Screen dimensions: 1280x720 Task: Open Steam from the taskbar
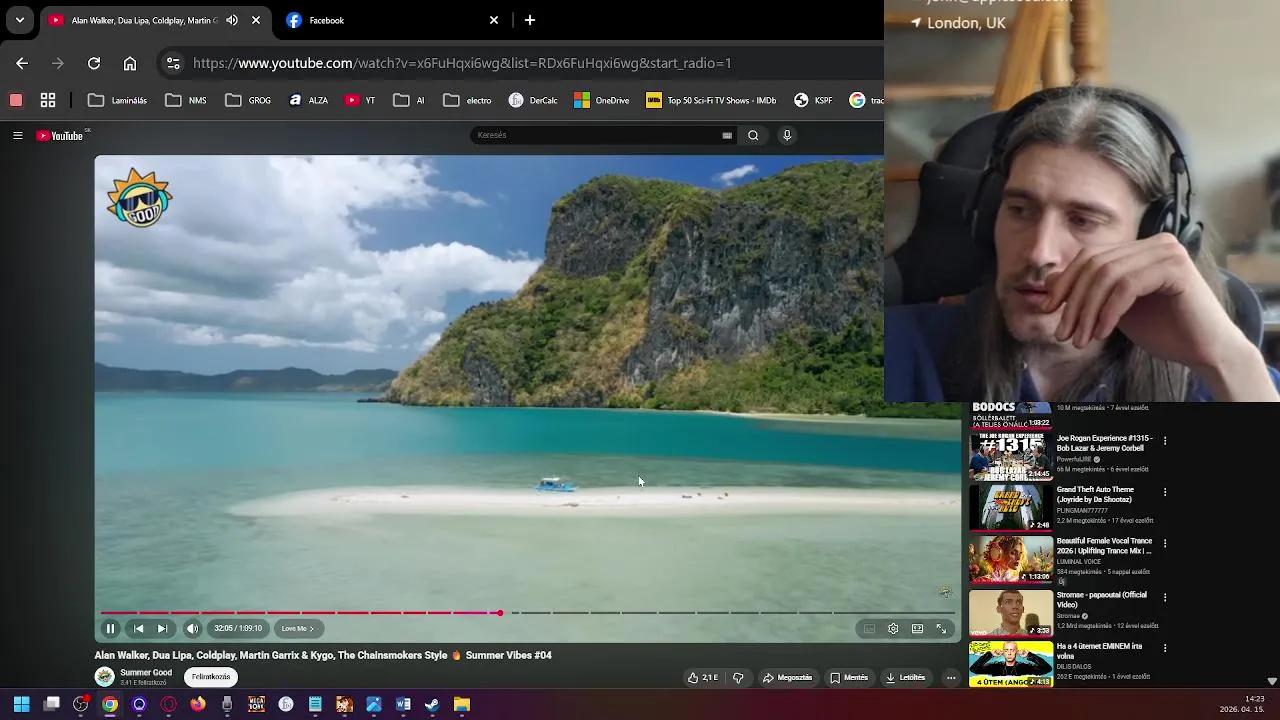[432, 705]
